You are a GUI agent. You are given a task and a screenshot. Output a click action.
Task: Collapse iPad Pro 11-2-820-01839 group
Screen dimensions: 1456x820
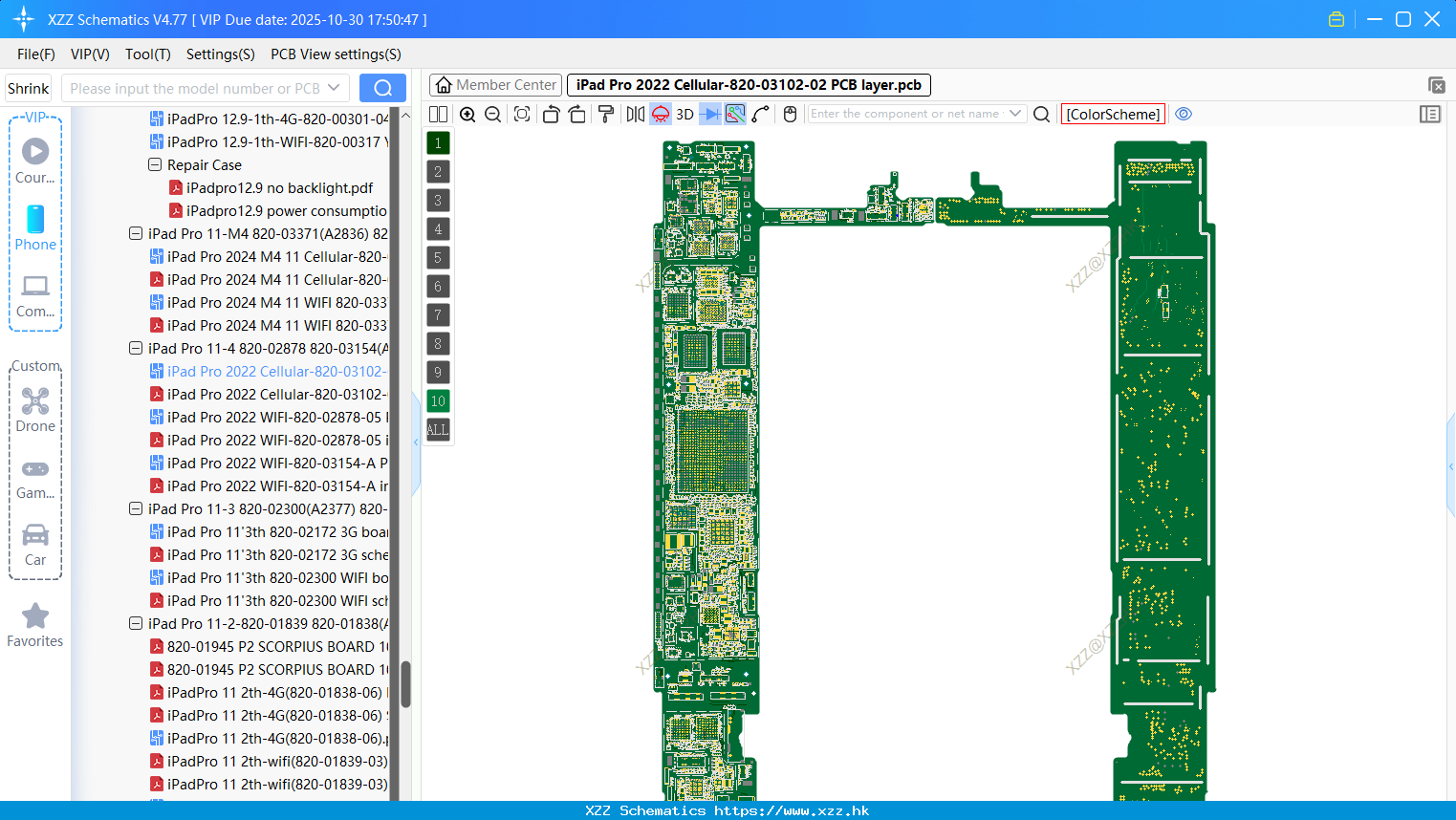pos(136,623)
